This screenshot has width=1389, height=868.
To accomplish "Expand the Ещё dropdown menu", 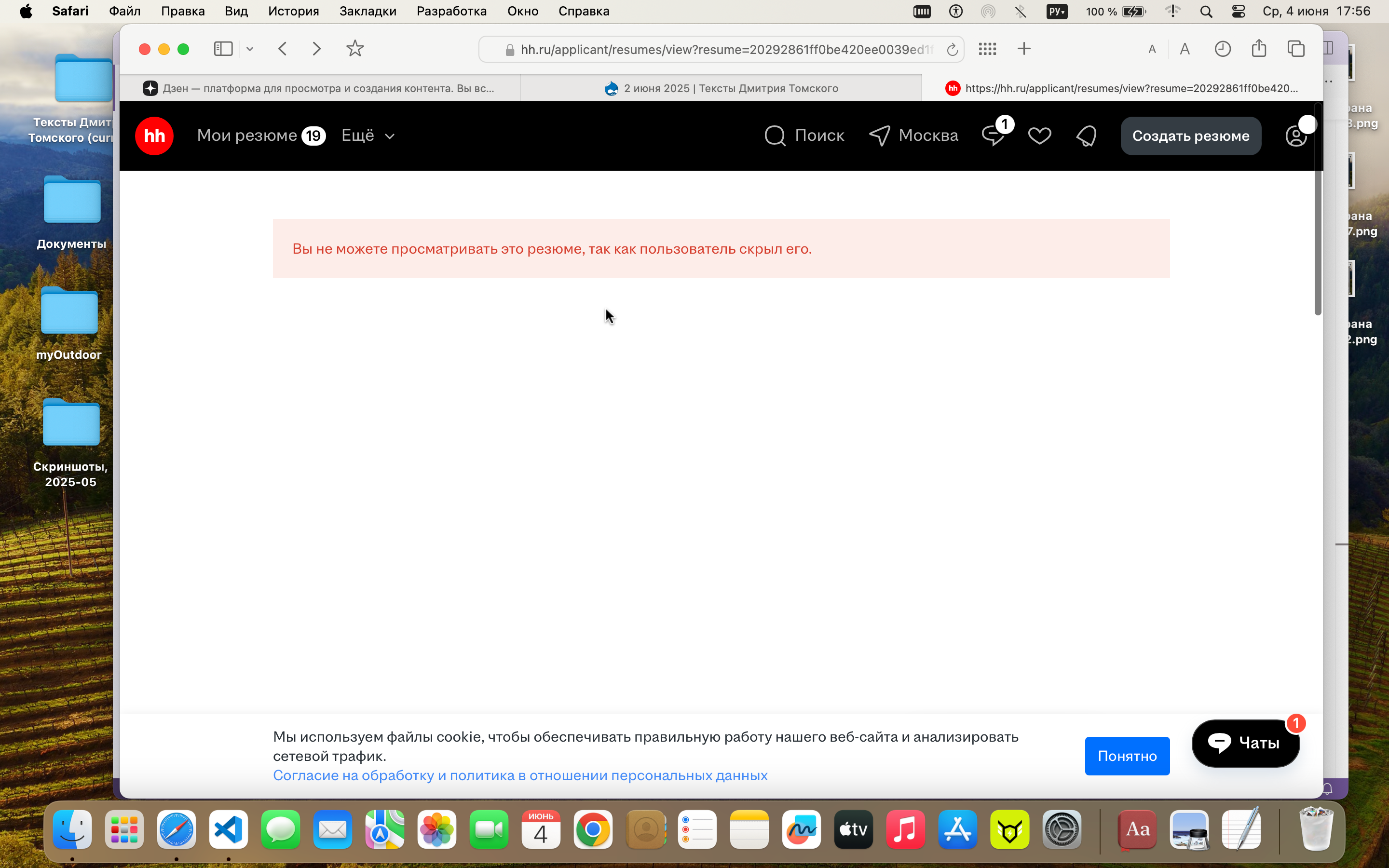I will (x=368, y=136).
